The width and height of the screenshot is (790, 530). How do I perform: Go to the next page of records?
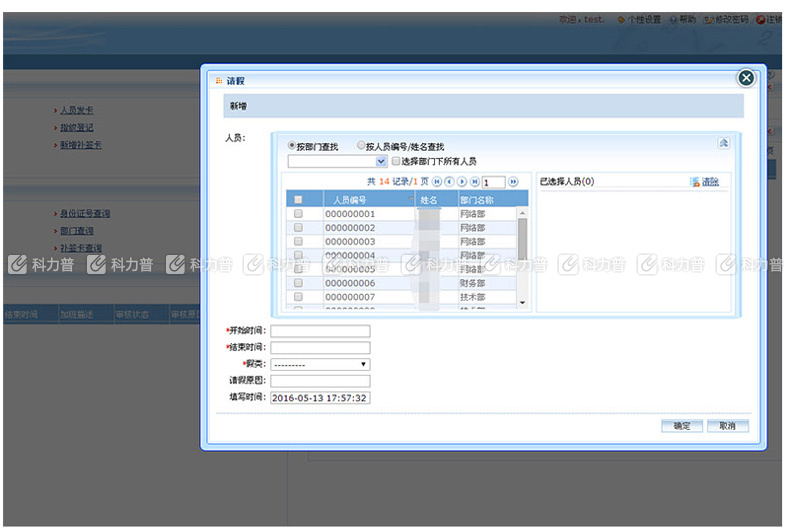pyautogui.click(x=462, y=181)
